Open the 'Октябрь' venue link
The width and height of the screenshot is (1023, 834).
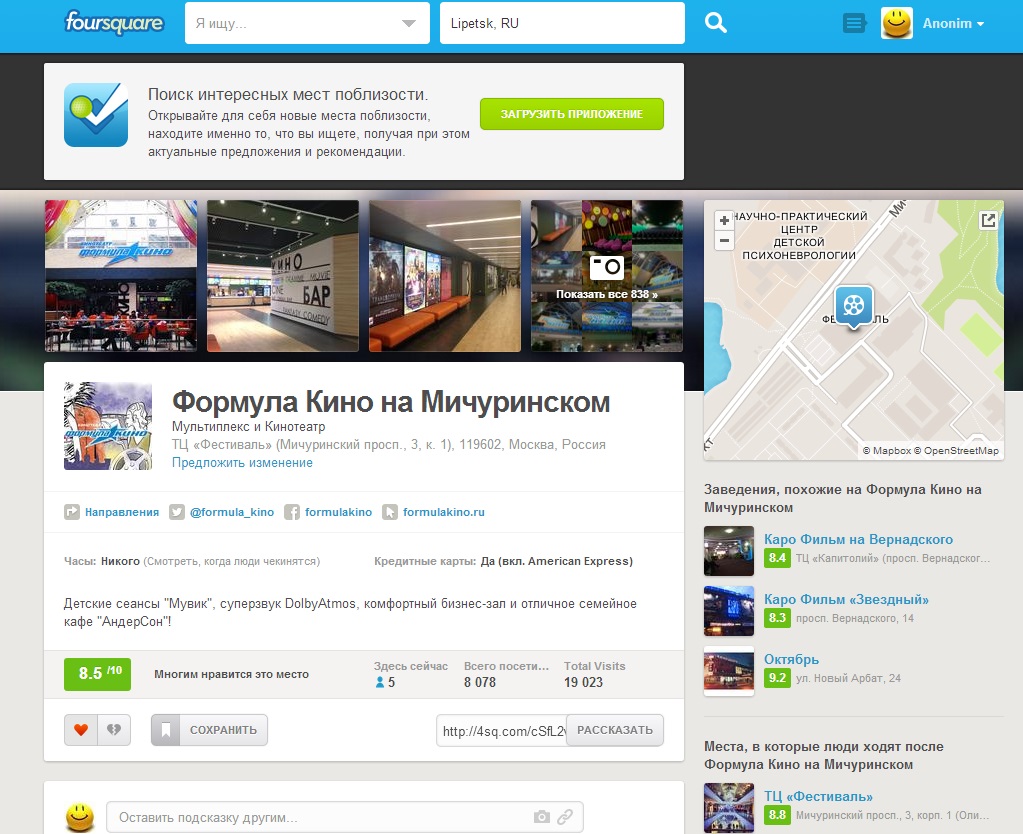[791, 660]
